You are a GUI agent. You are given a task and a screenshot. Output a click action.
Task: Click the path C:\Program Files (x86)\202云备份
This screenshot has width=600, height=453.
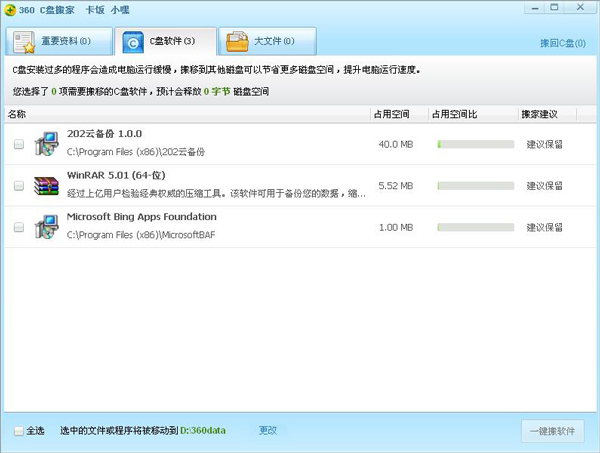(x=136, y=152)
